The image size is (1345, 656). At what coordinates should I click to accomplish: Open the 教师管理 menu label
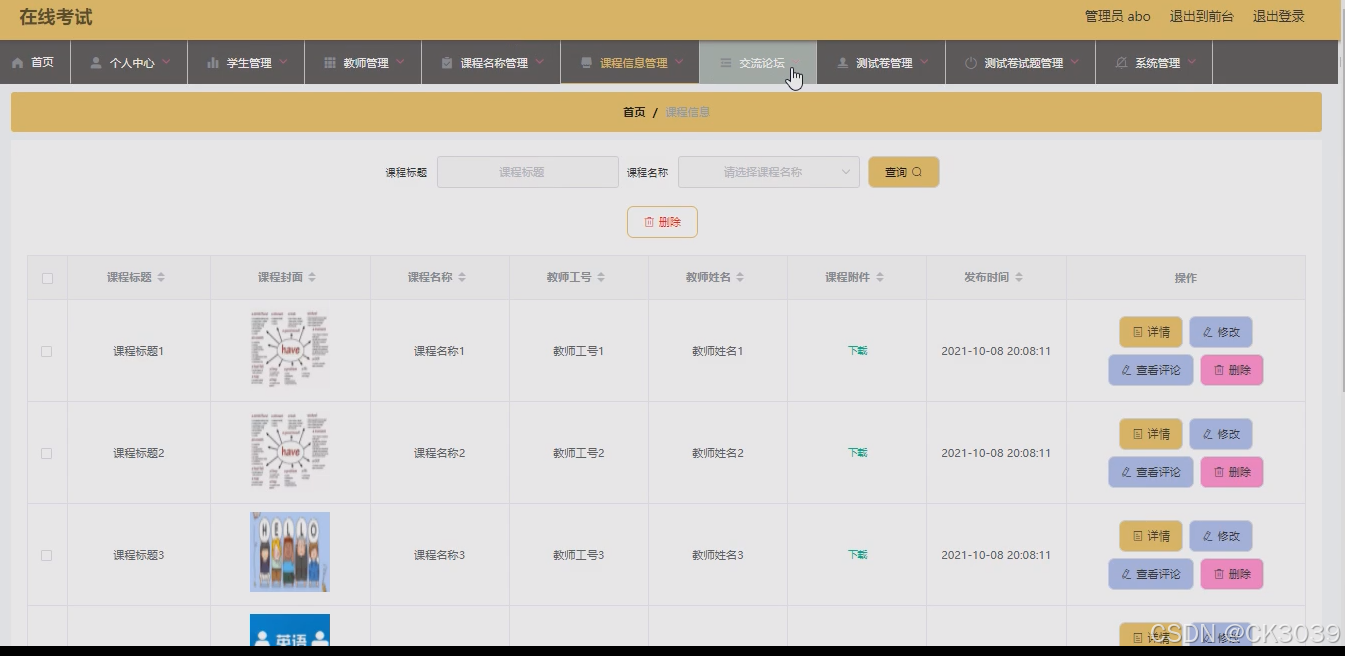coord(366,63)
